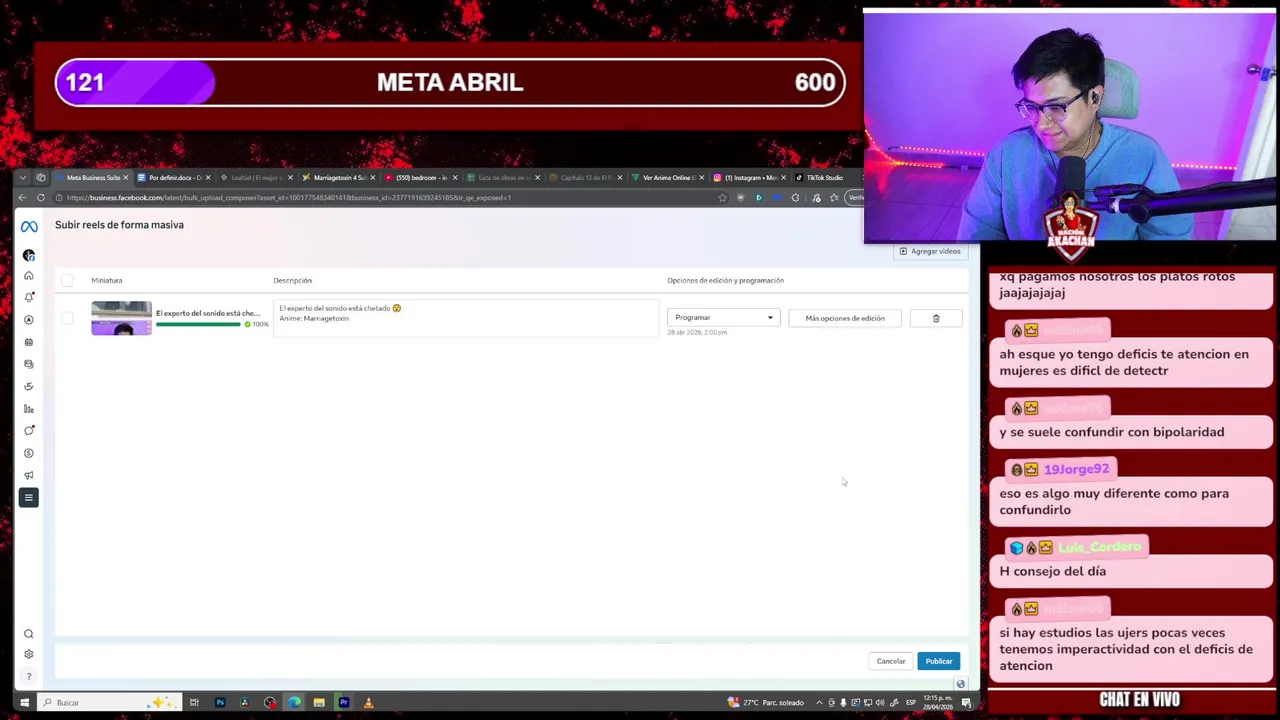
Task: Open All tools hamburger icon in sidebar
Action: pyautogui.click(x=29, y=497)
